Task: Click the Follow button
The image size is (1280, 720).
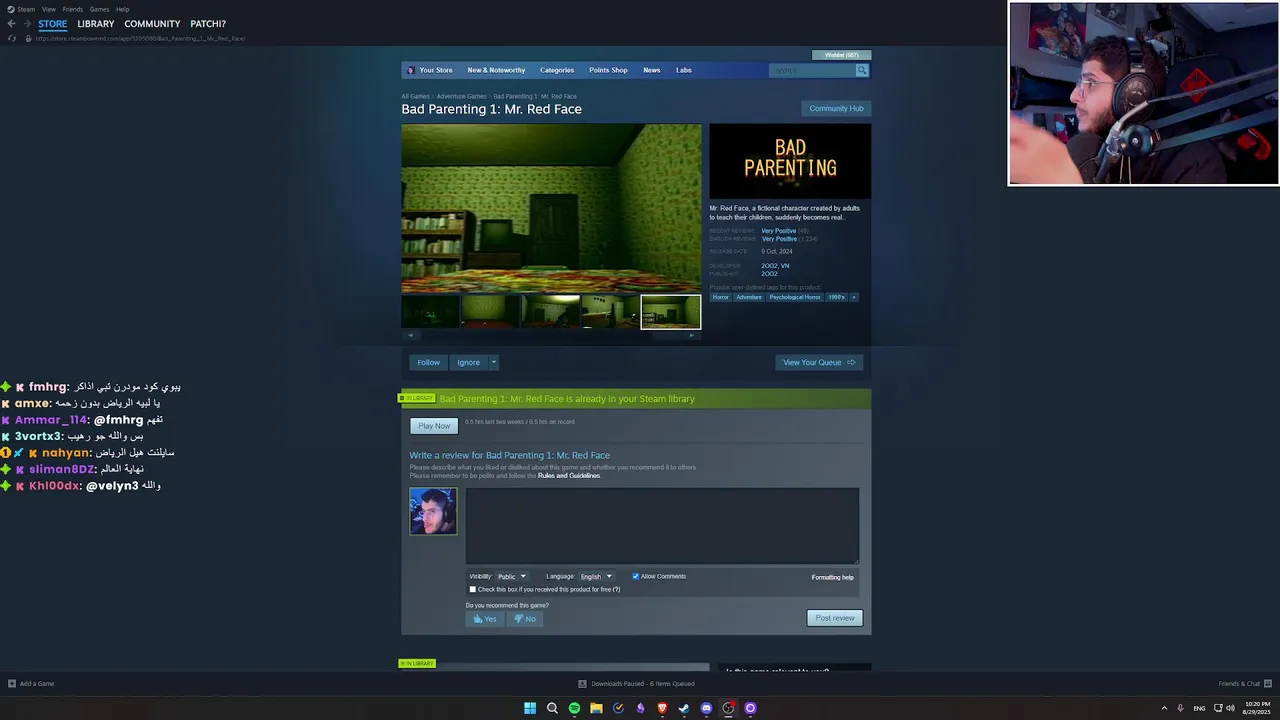Action: 429,363
